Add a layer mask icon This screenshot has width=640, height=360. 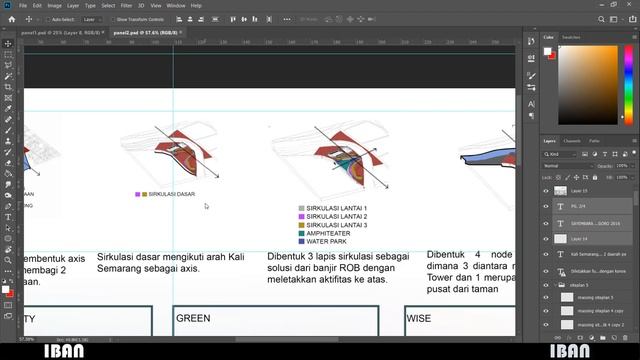coord(580,338)
